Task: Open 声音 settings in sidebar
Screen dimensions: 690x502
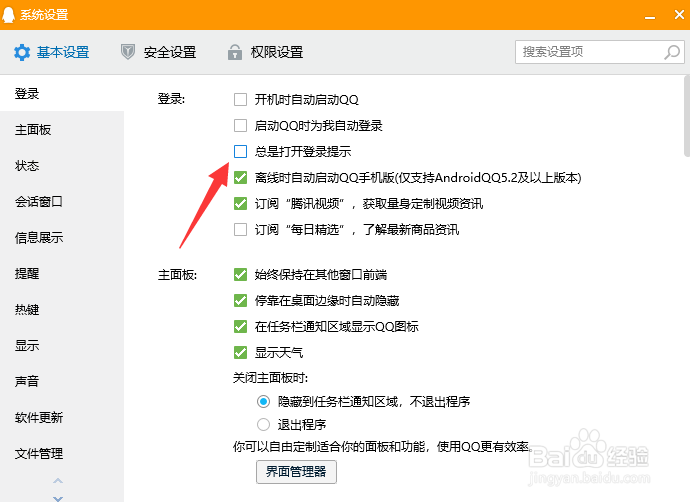Action: pyautogui.click(x=62, y=381)
